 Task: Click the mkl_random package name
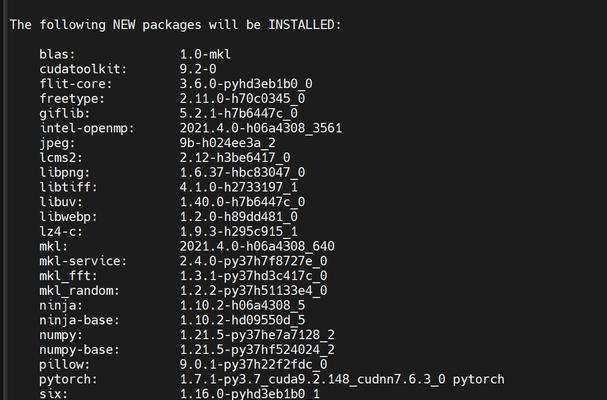pos(79,290)
